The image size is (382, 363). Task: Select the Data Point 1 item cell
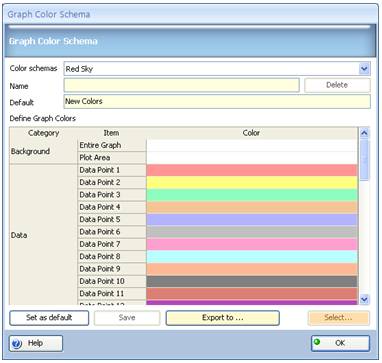point(112,170)
